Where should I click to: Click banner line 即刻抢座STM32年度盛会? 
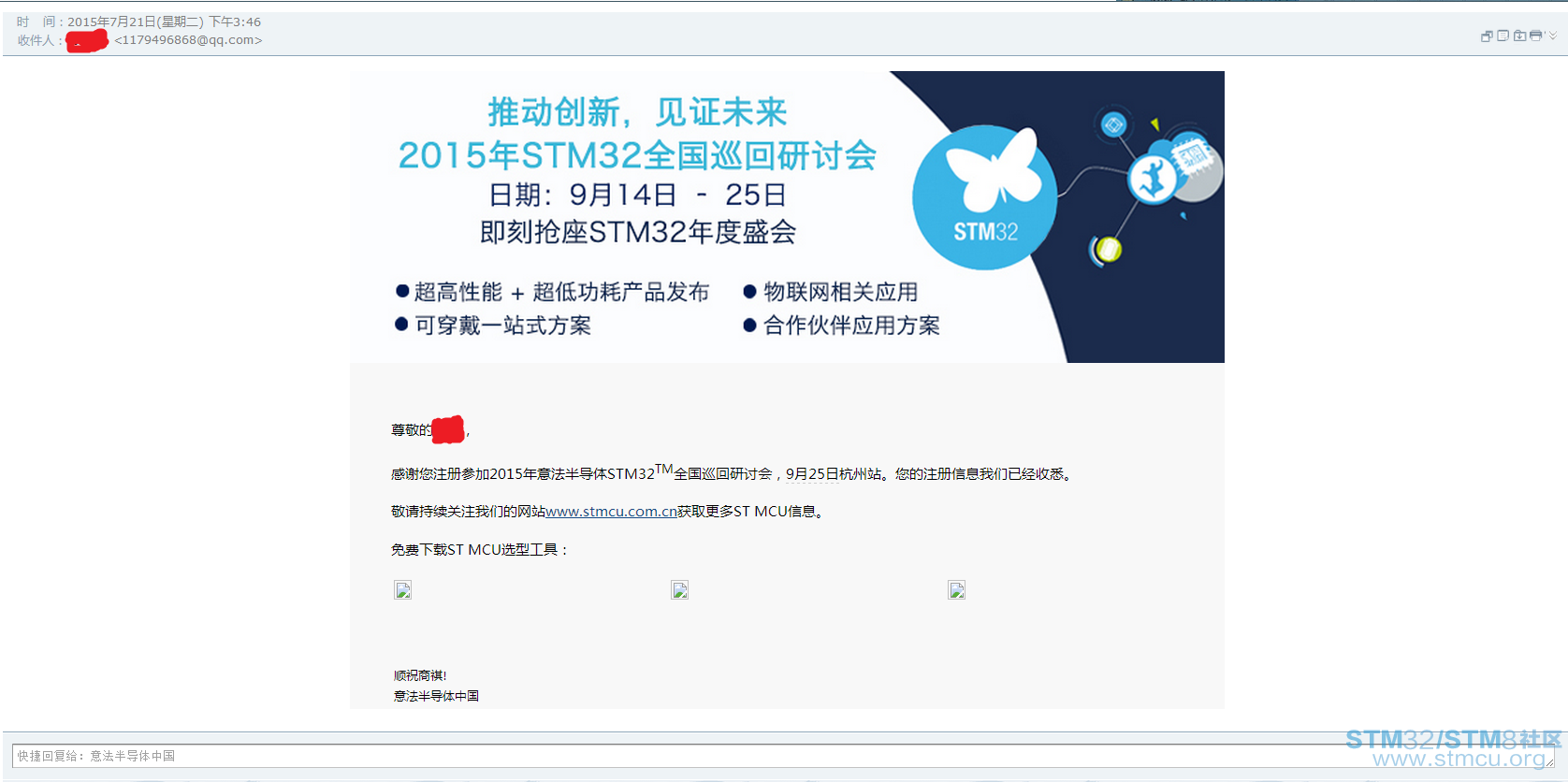point(638,232)
